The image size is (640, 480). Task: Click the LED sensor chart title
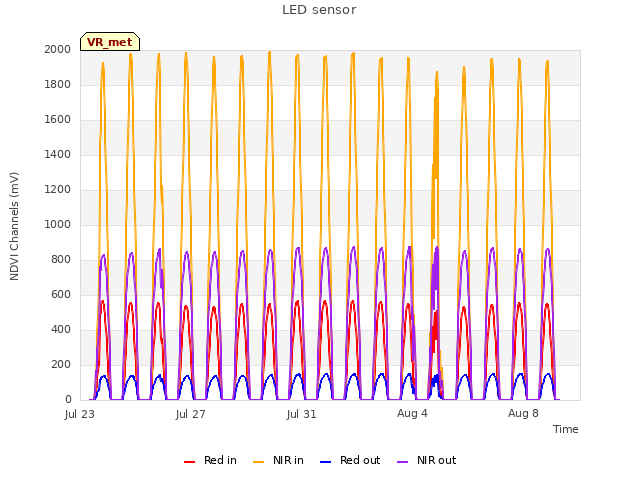(x=319, y=10)
